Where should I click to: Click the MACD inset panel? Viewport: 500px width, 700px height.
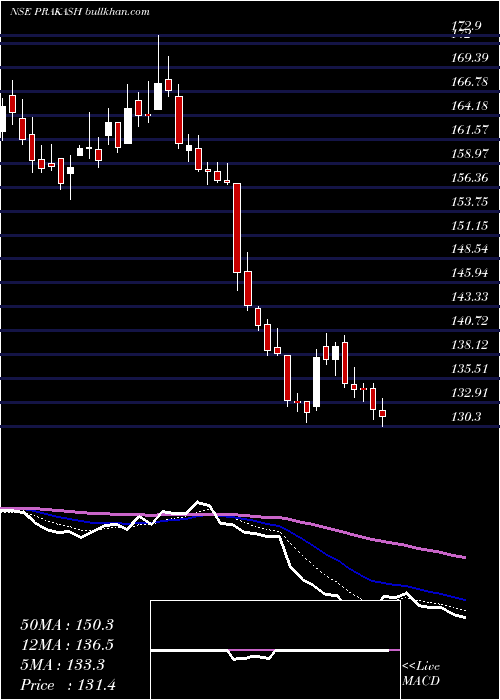(x=275, y=650)
